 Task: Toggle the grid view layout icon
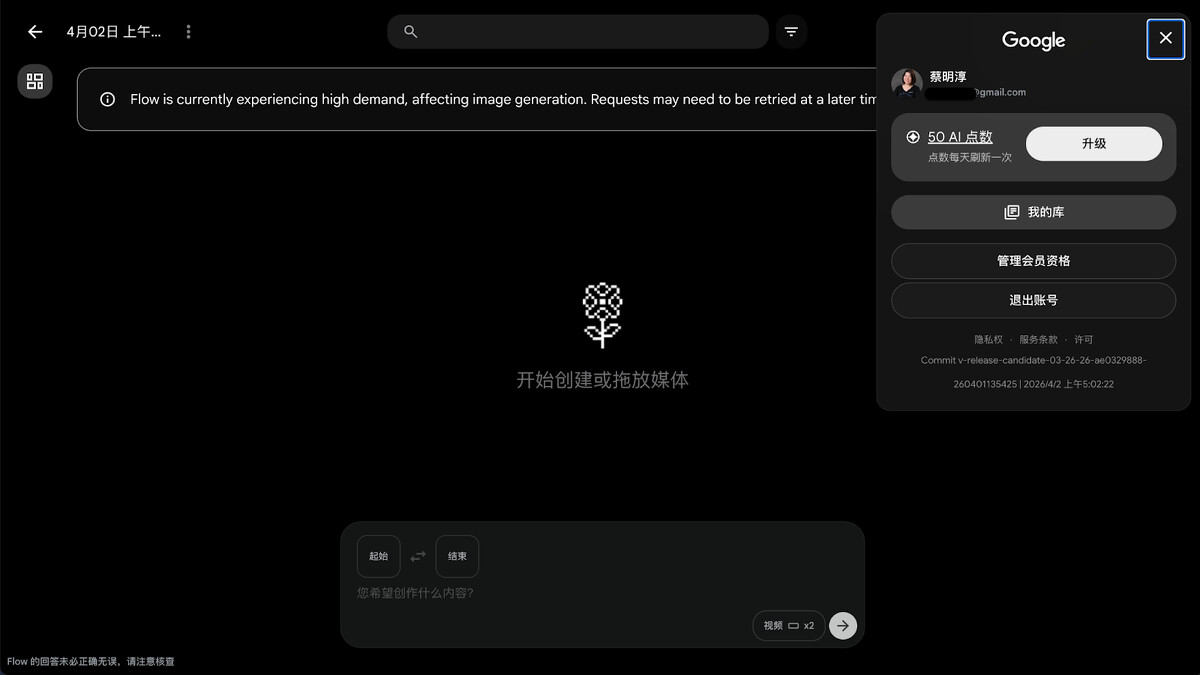[35, 81]
